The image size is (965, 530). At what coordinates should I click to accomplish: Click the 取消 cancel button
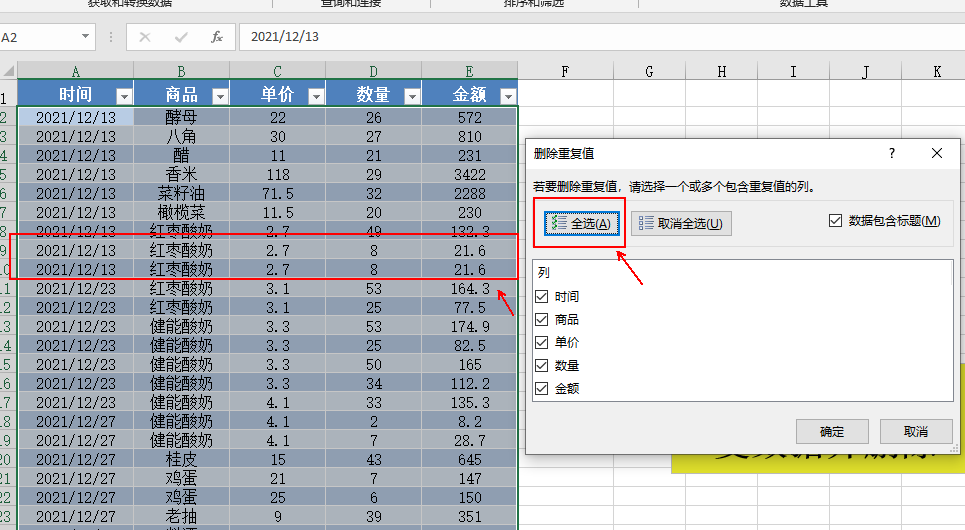[916, 432]
